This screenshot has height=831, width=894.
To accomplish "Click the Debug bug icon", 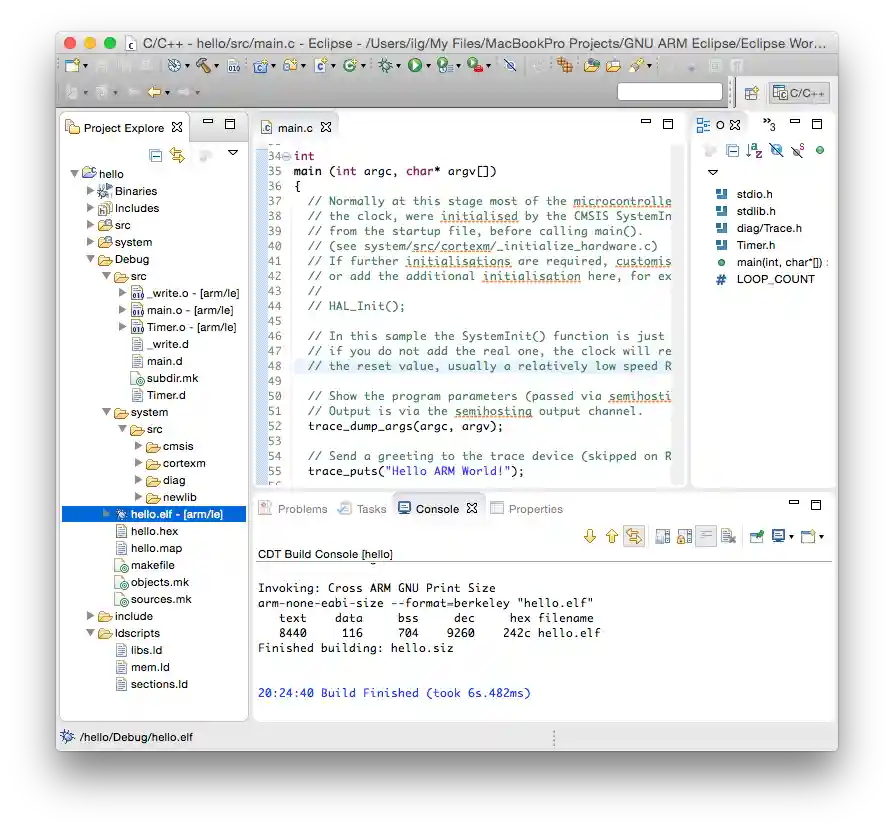I will point(384,66).
